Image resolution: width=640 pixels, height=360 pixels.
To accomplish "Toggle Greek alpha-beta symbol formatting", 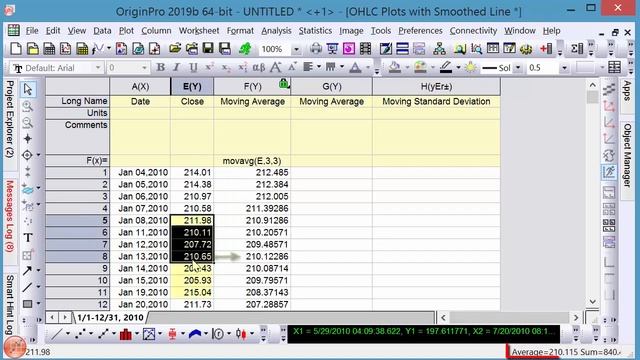I will coord(259,67).
